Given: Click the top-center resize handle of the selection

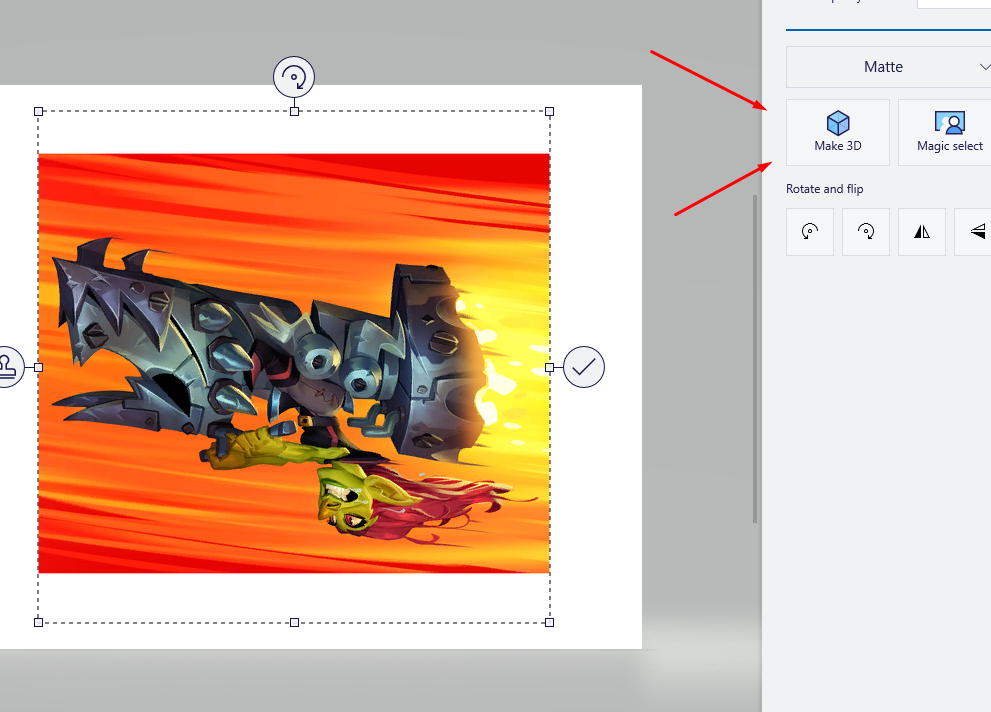Looking at the screenshot, I should coord(294,111).
